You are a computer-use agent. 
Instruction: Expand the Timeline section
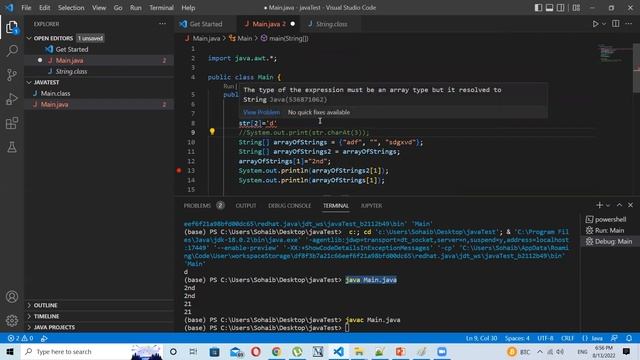46,316
